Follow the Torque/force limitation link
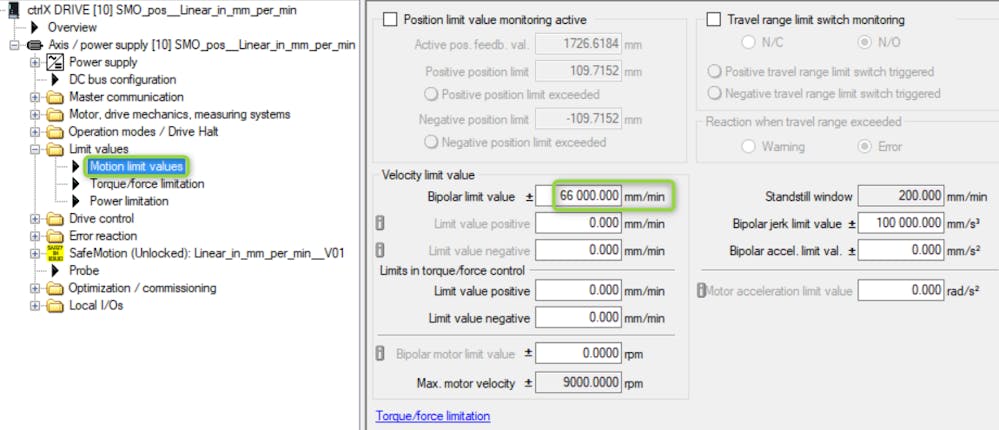 coord(433,416)
